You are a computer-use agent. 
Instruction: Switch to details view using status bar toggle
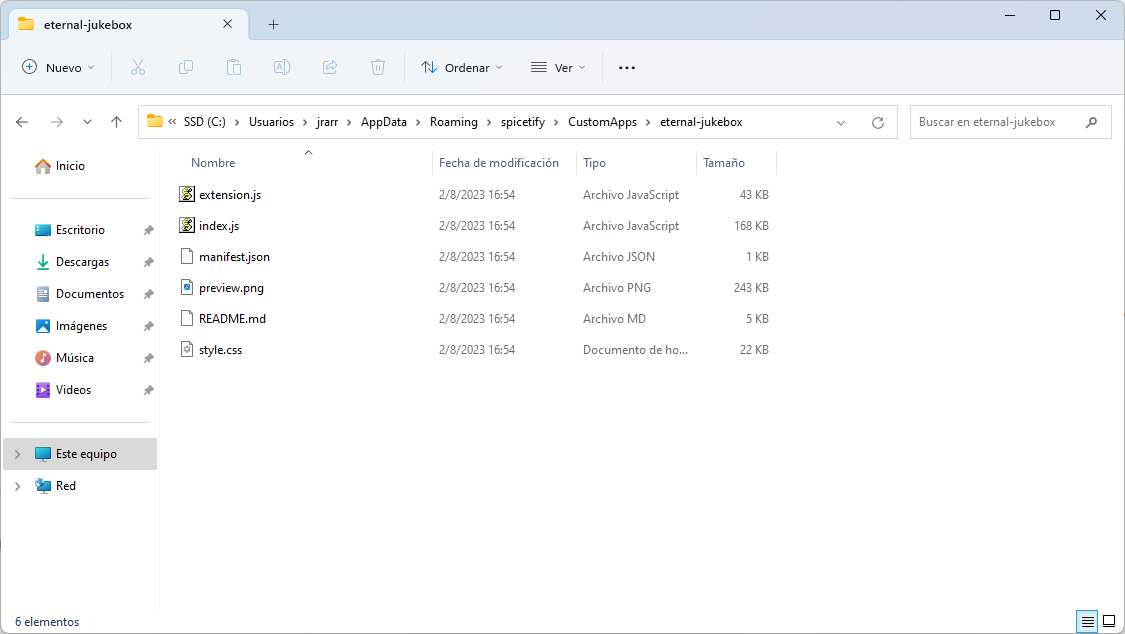[x=1087, y=621]
